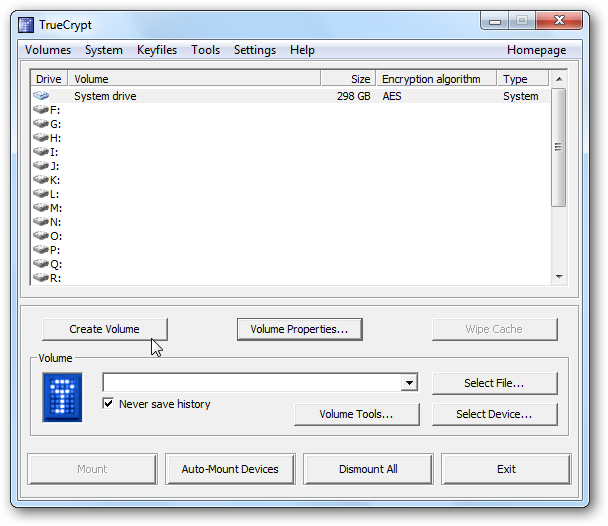Select the G: drive icon

(x=41, y=124)
